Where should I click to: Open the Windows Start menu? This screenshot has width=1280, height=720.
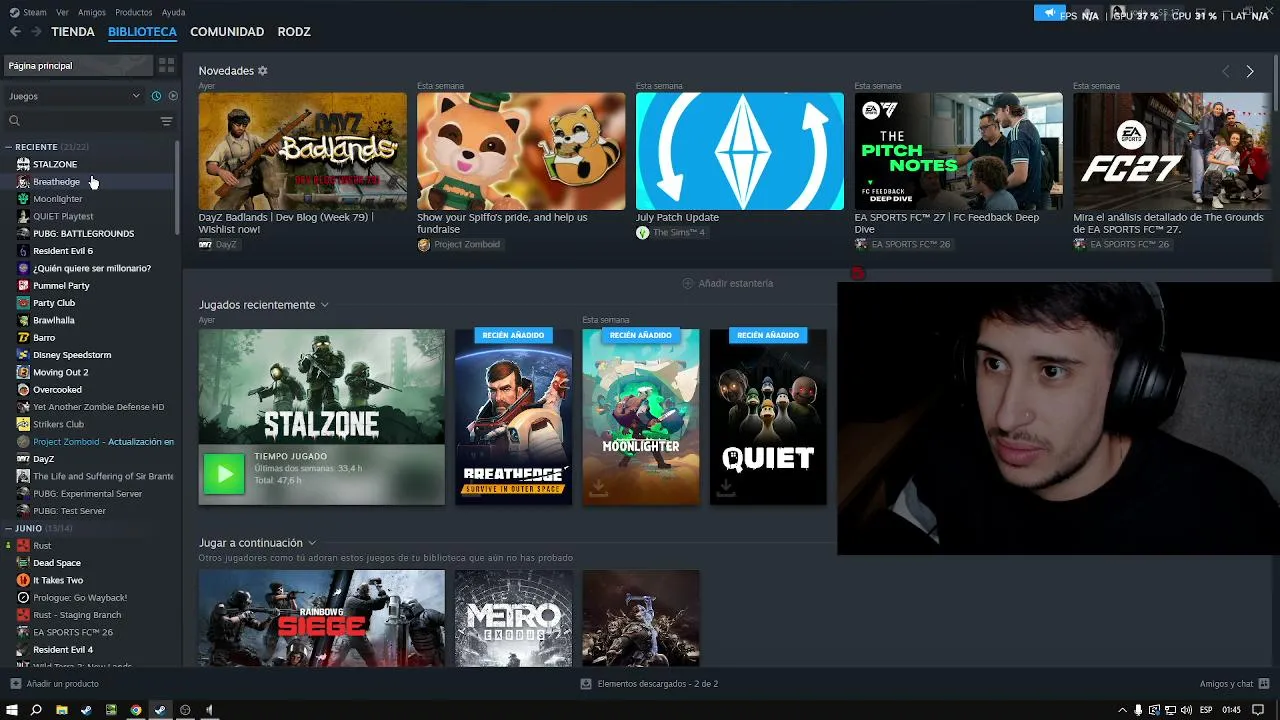pos(12,710)
